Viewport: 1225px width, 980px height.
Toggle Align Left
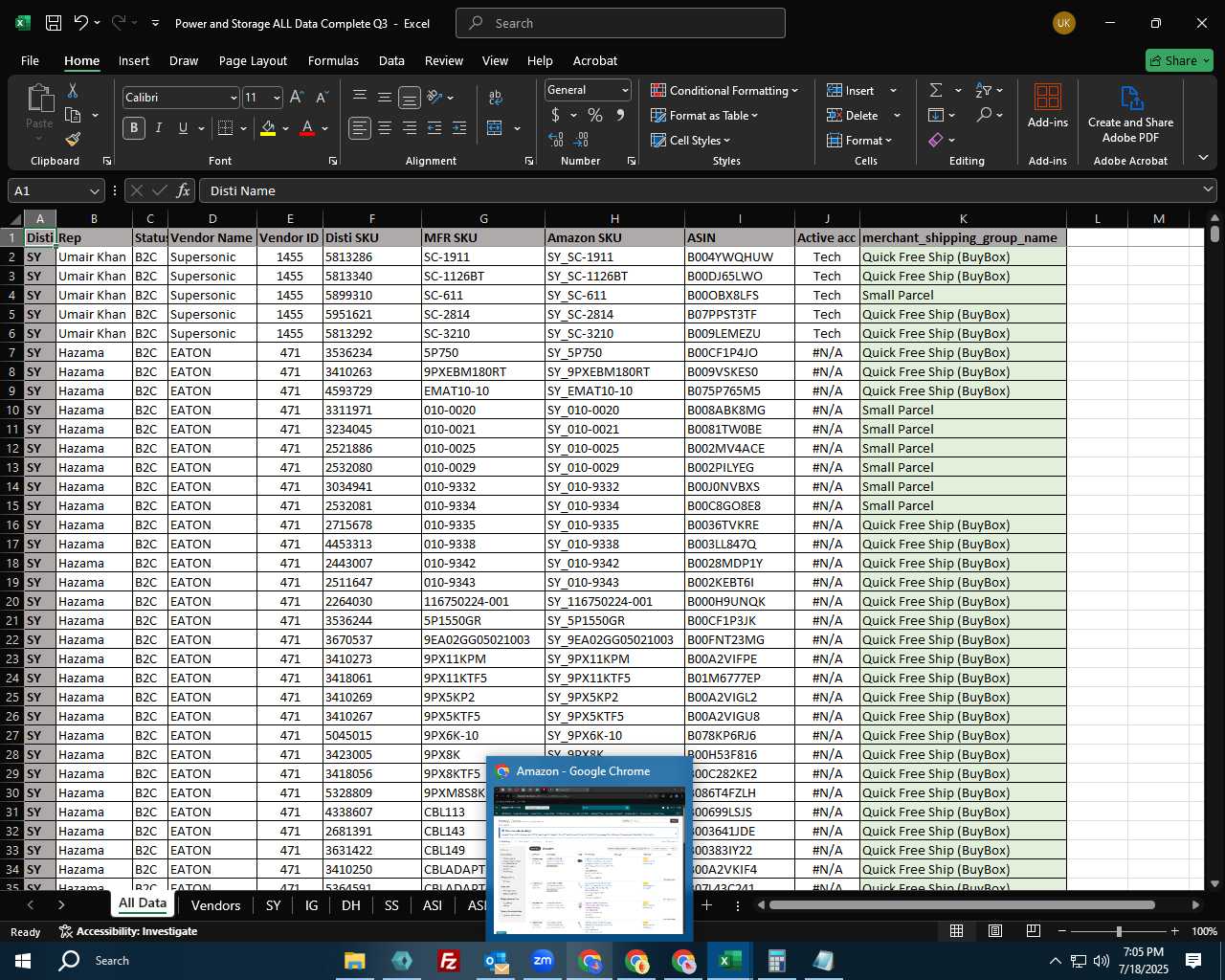click(360, 127)
